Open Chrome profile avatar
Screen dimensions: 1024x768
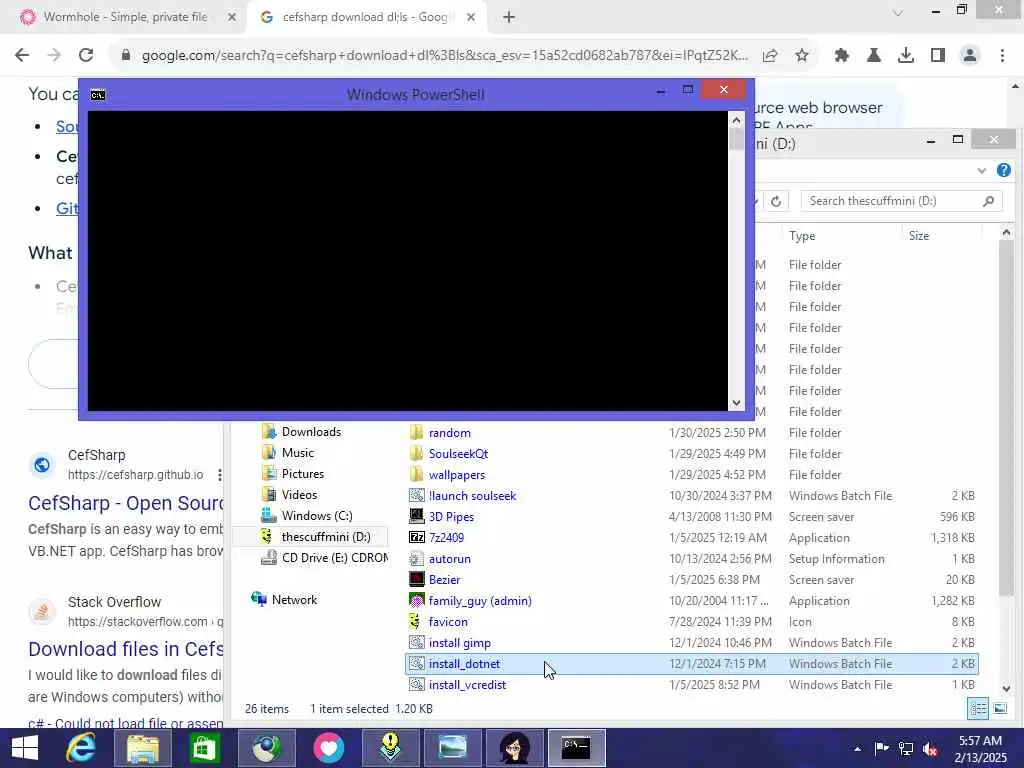[970, 56]
